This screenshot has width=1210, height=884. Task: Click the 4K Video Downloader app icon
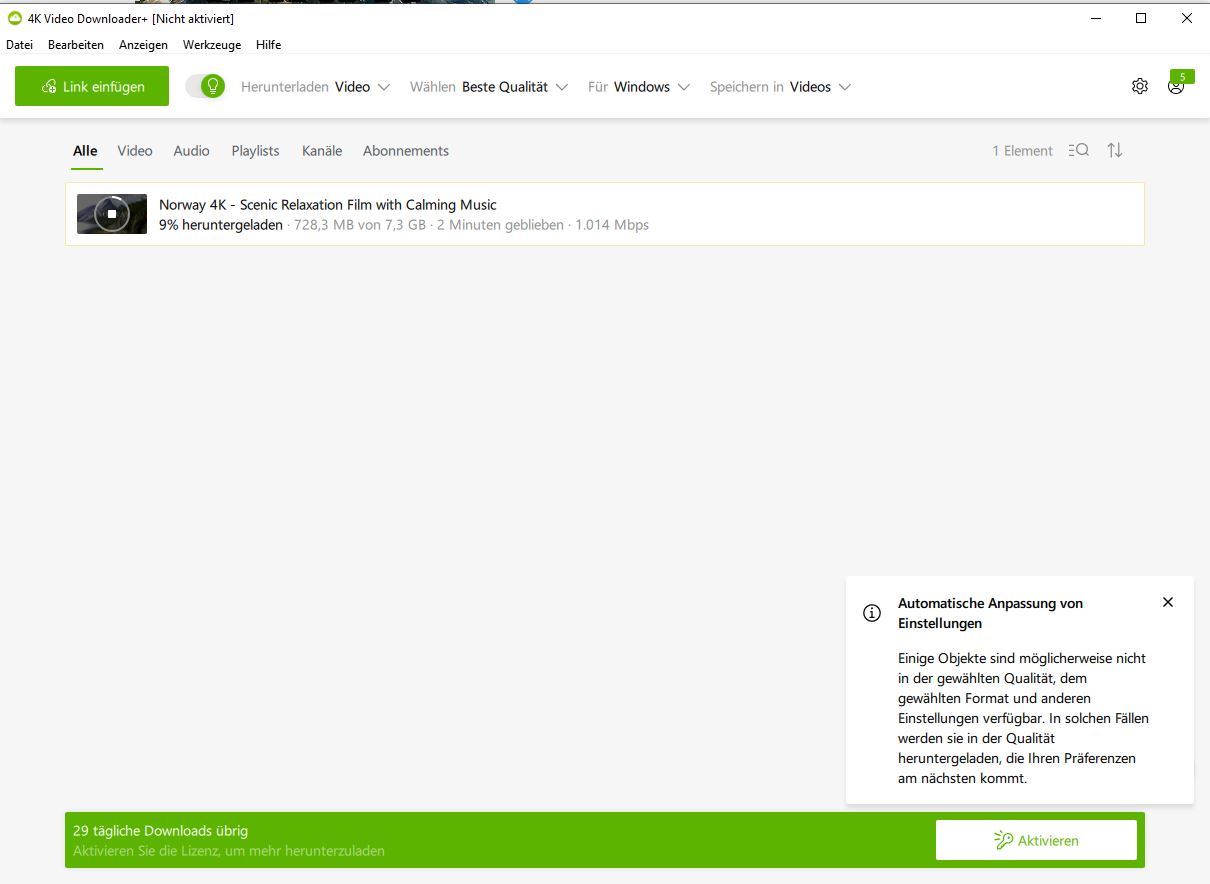point(15,18)
